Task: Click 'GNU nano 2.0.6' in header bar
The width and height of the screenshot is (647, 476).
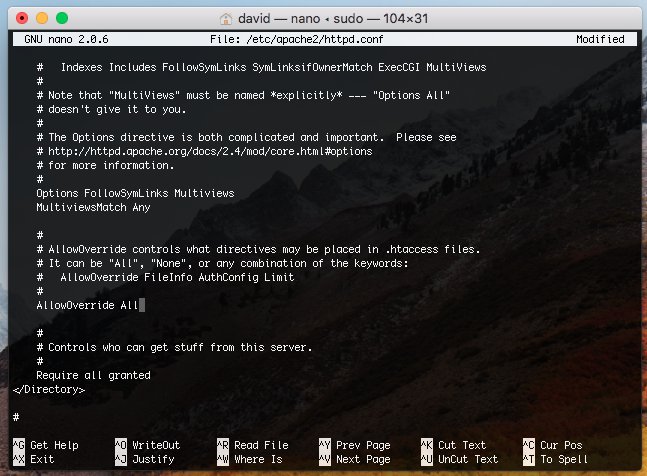Action: coord(66,39)
